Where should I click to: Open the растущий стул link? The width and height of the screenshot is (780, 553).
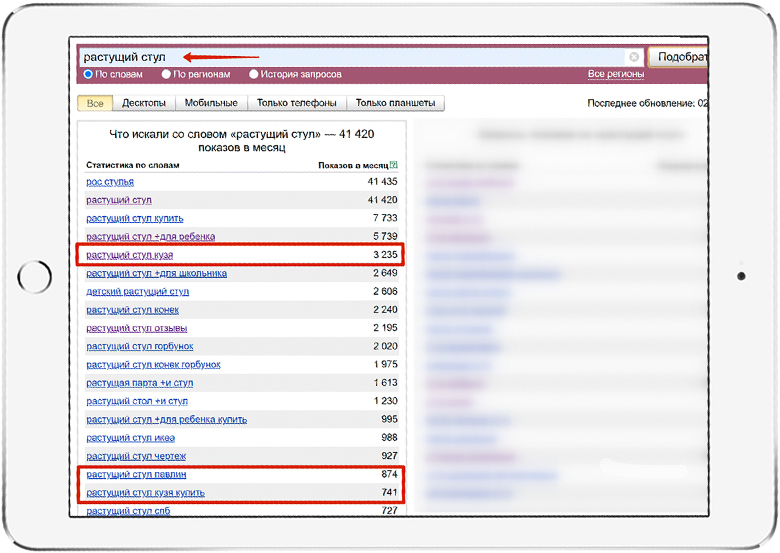pos(119,200)
